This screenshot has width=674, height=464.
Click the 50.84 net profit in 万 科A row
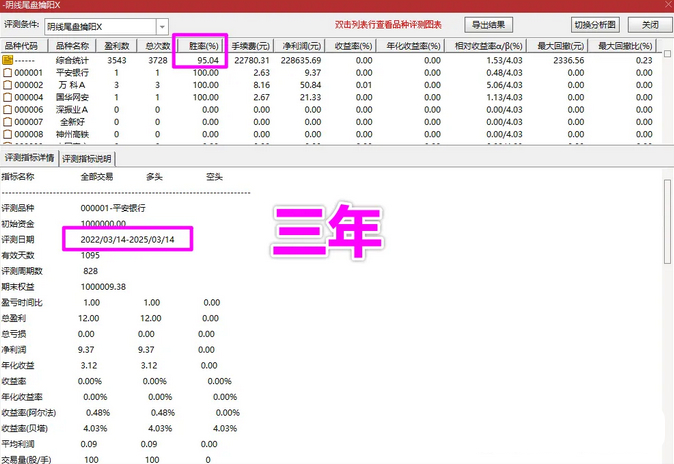[x=310, y=85]
